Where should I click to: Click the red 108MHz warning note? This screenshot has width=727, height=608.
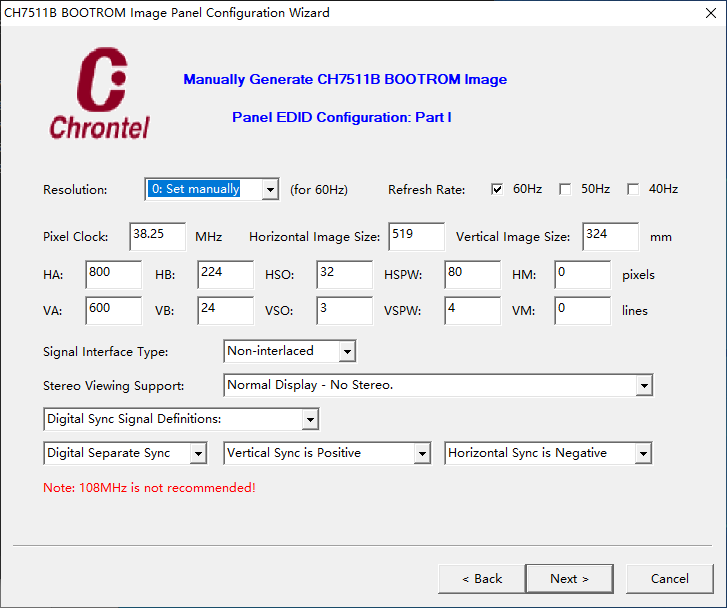coord(149,488)
